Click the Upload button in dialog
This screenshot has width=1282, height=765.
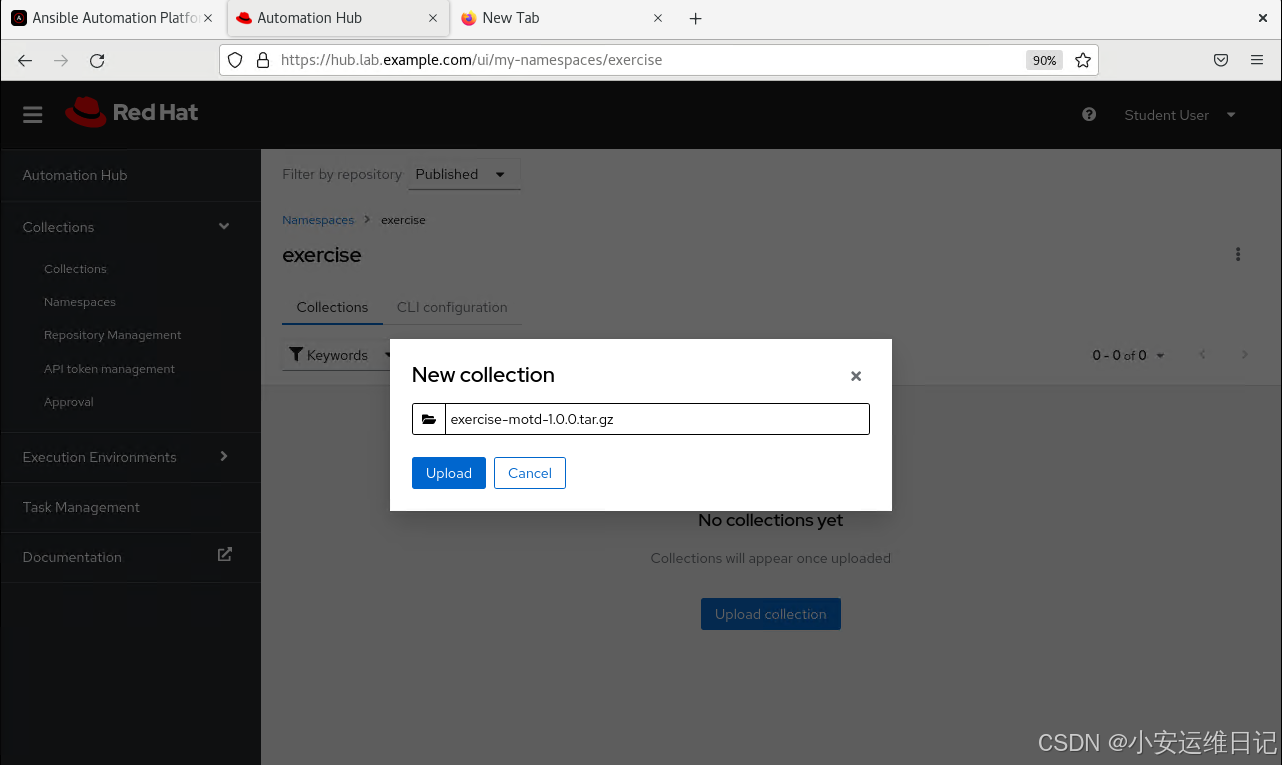coord(449,473)
